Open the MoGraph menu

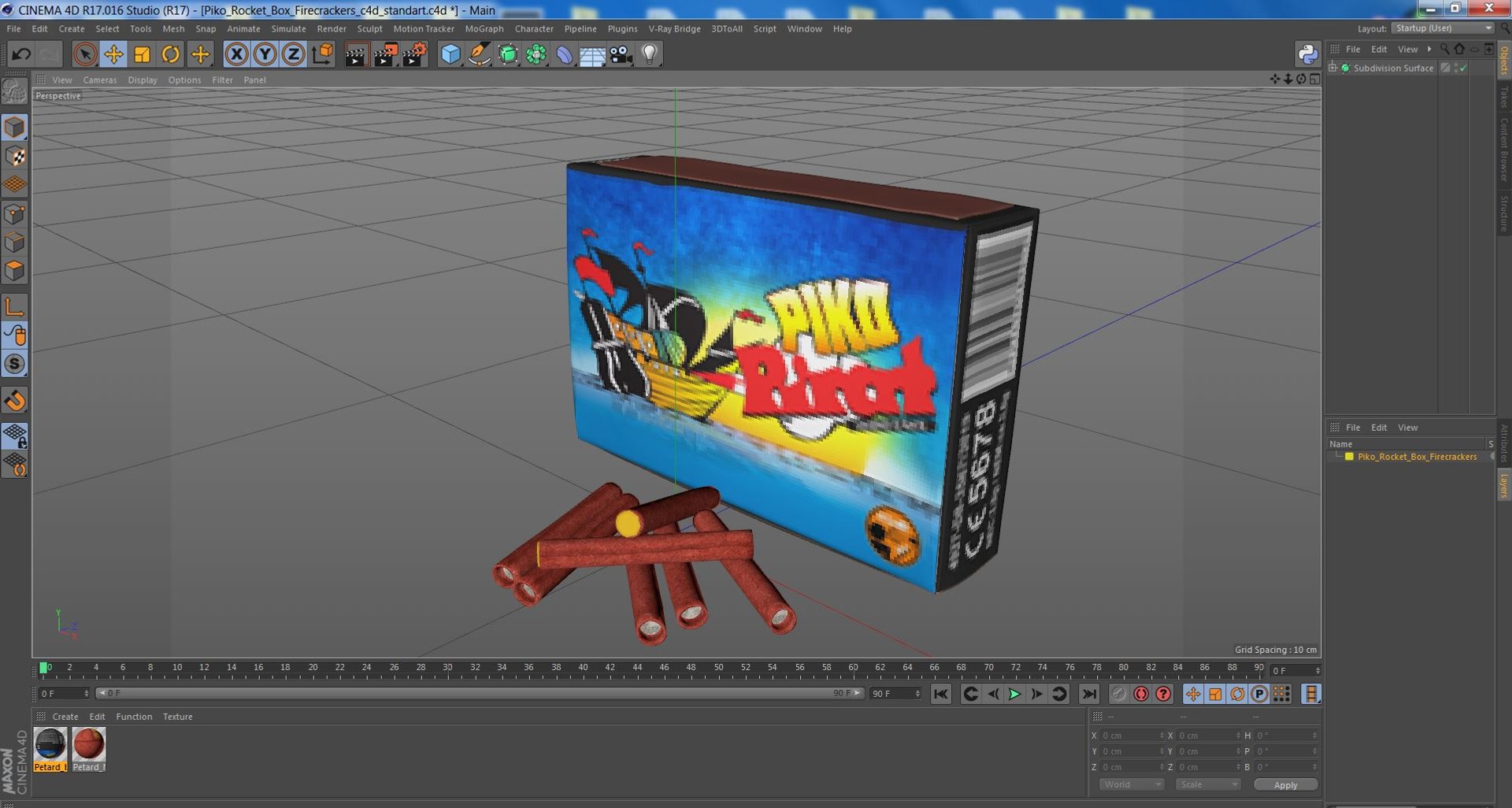484,29
